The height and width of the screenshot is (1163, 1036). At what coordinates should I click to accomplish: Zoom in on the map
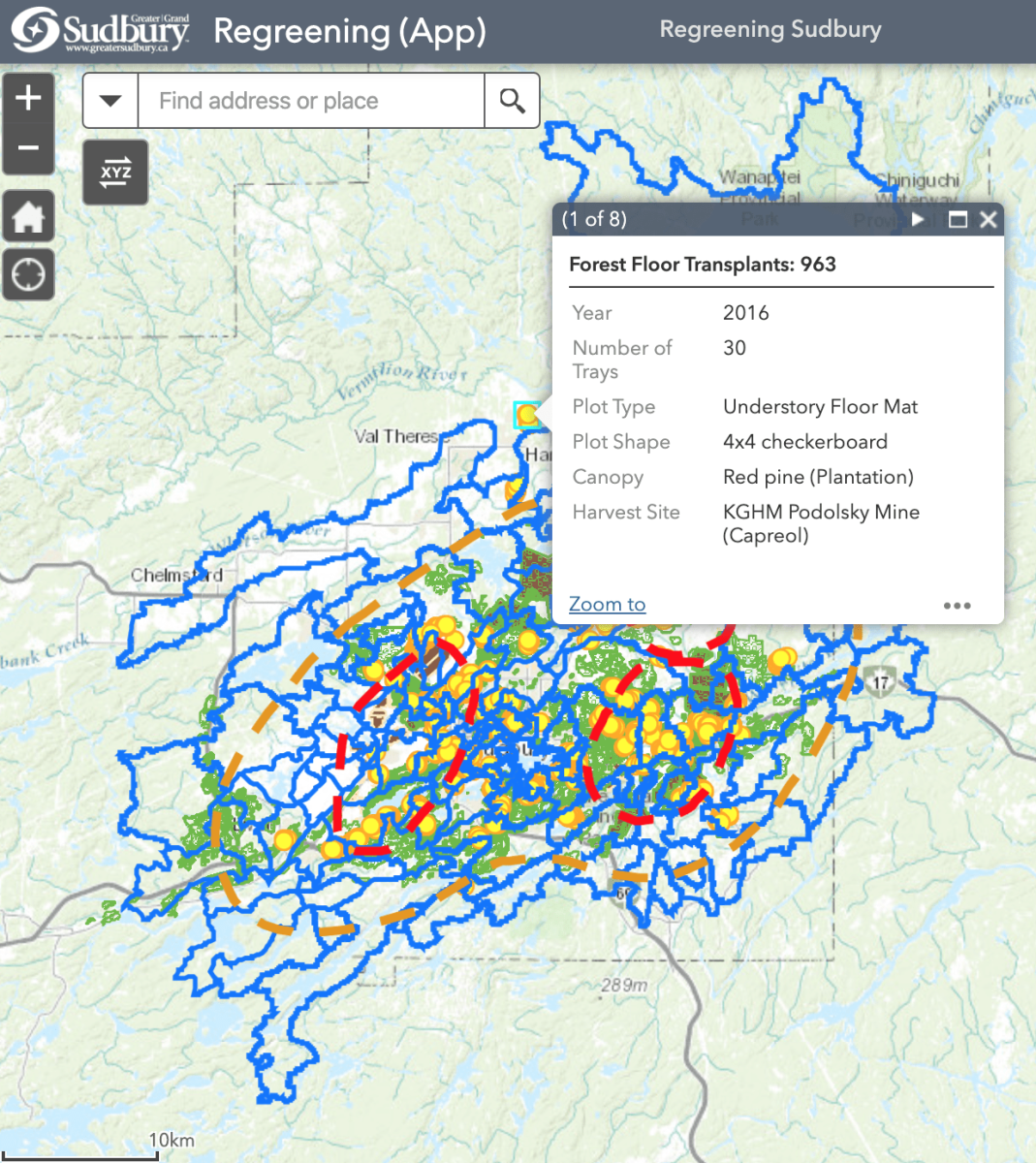tap(28, 98)
